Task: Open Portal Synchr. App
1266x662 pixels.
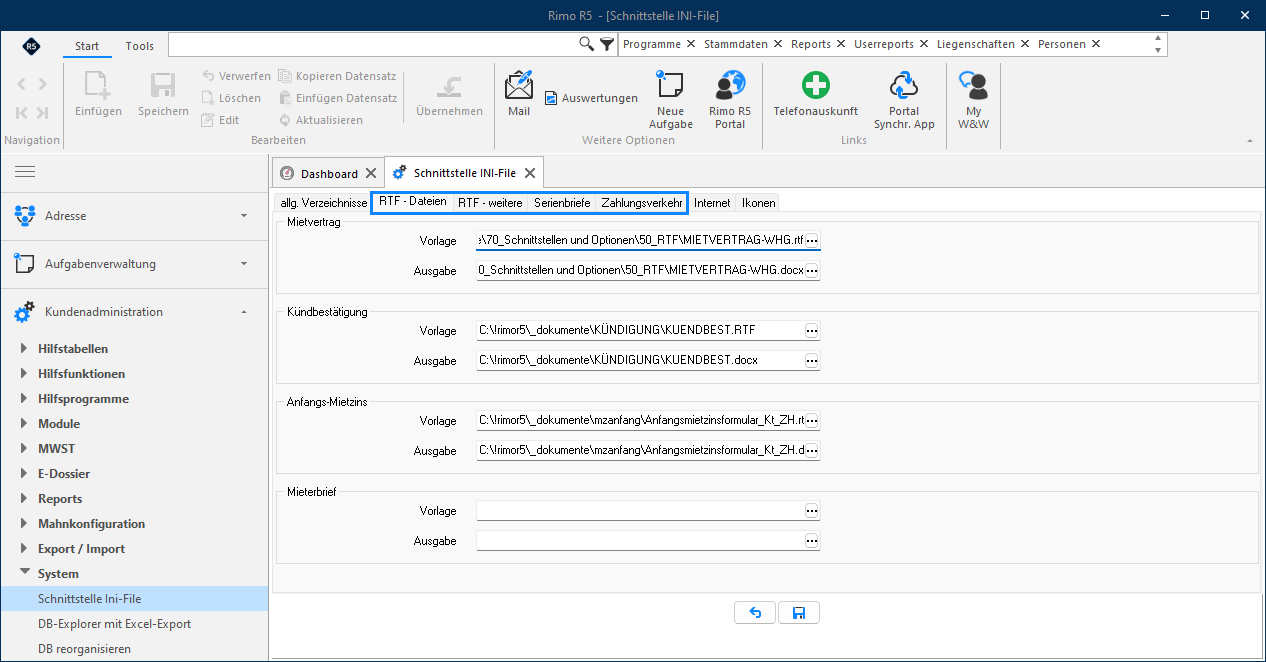Action: pos(904,100)
